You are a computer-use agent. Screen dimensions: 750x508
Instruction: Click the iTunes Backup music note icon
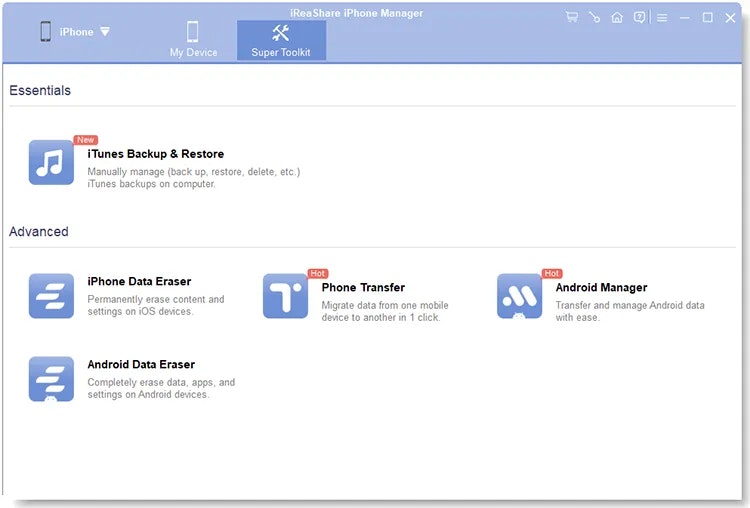[51, 162]
